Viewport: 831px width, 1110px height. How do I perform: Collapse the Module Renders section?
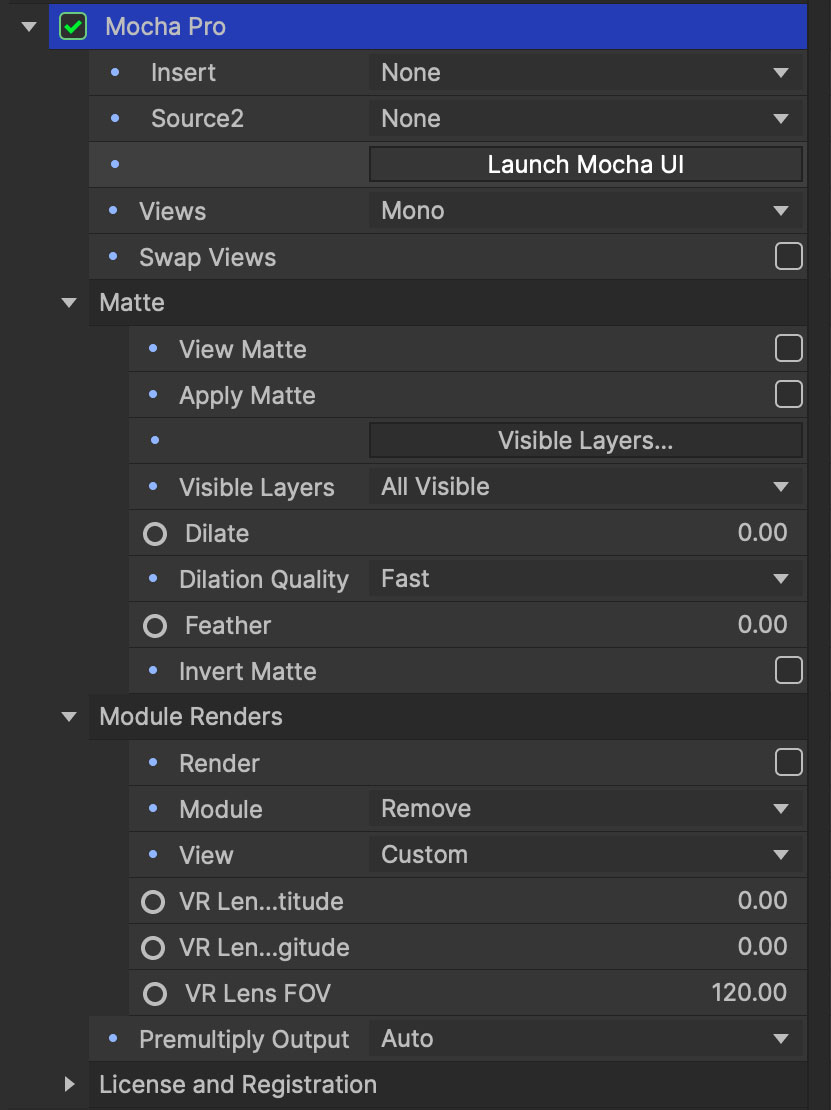[x=69, y=717]
